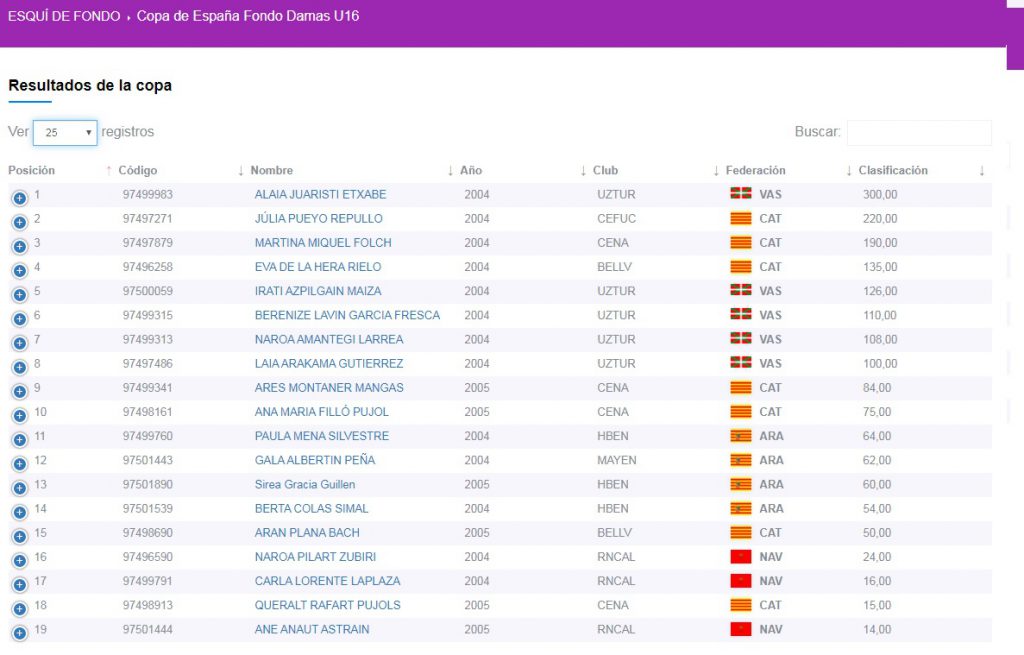Click plus icon beside BERTA COLAS SIMAL
The height and width of the screenshot is (655, 1024).
coord(20,512)
